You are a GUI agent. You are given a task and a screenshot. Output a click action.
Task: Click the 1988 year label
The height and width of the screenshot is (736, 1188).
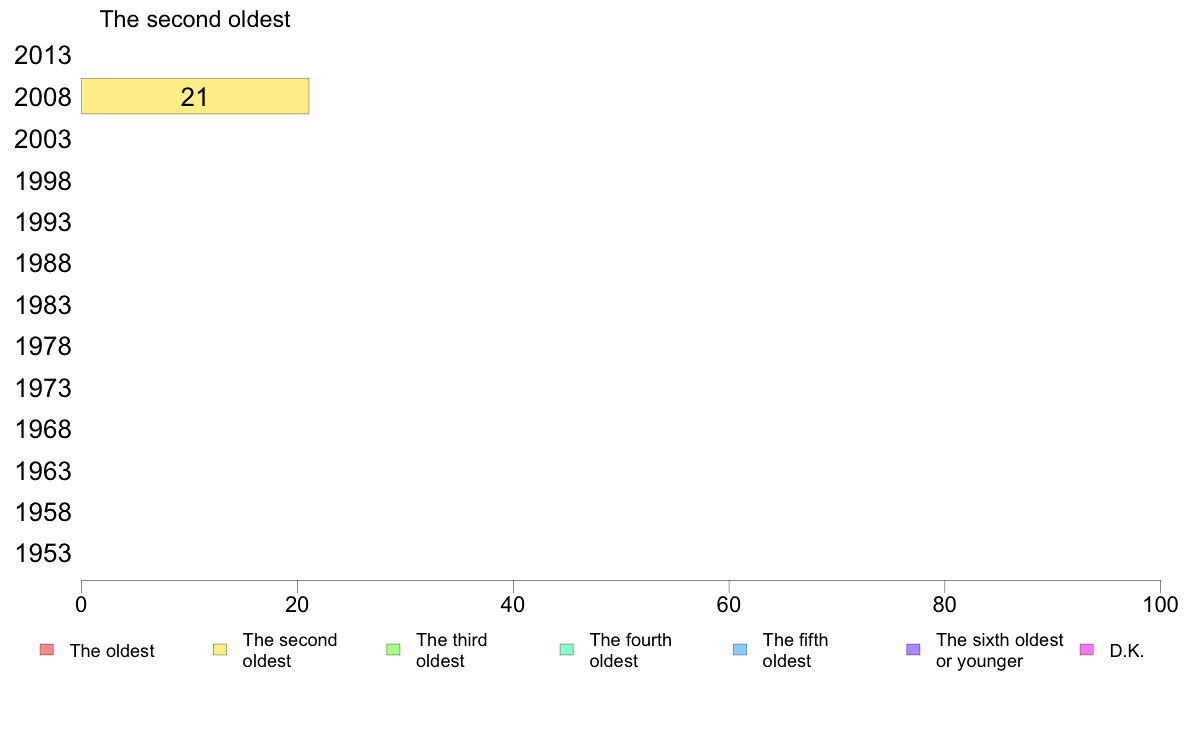tap(43, 264)
